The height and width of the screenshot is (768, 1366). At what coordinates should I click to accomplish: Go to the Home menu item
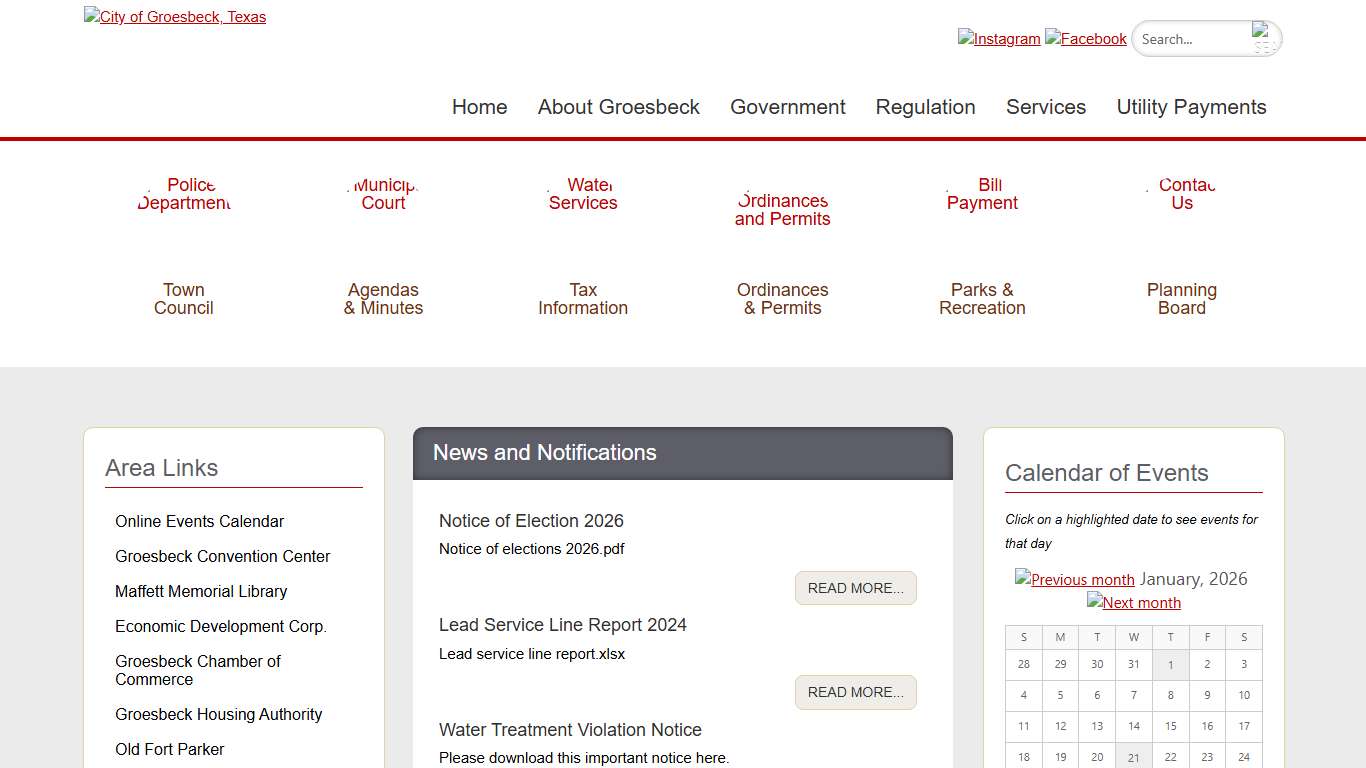pos(479,107)
